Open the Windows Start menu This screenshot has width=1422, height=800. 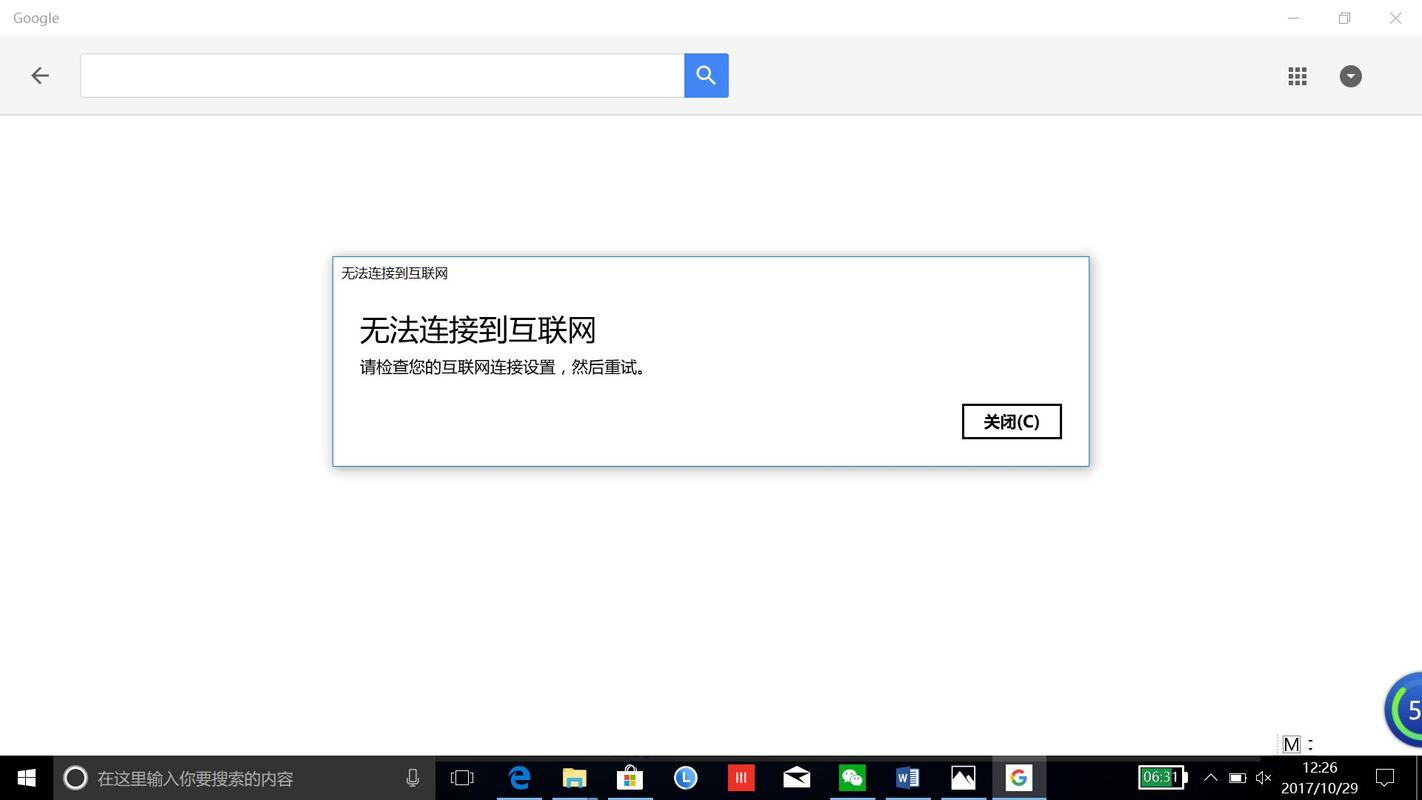(x=26, y=778)
